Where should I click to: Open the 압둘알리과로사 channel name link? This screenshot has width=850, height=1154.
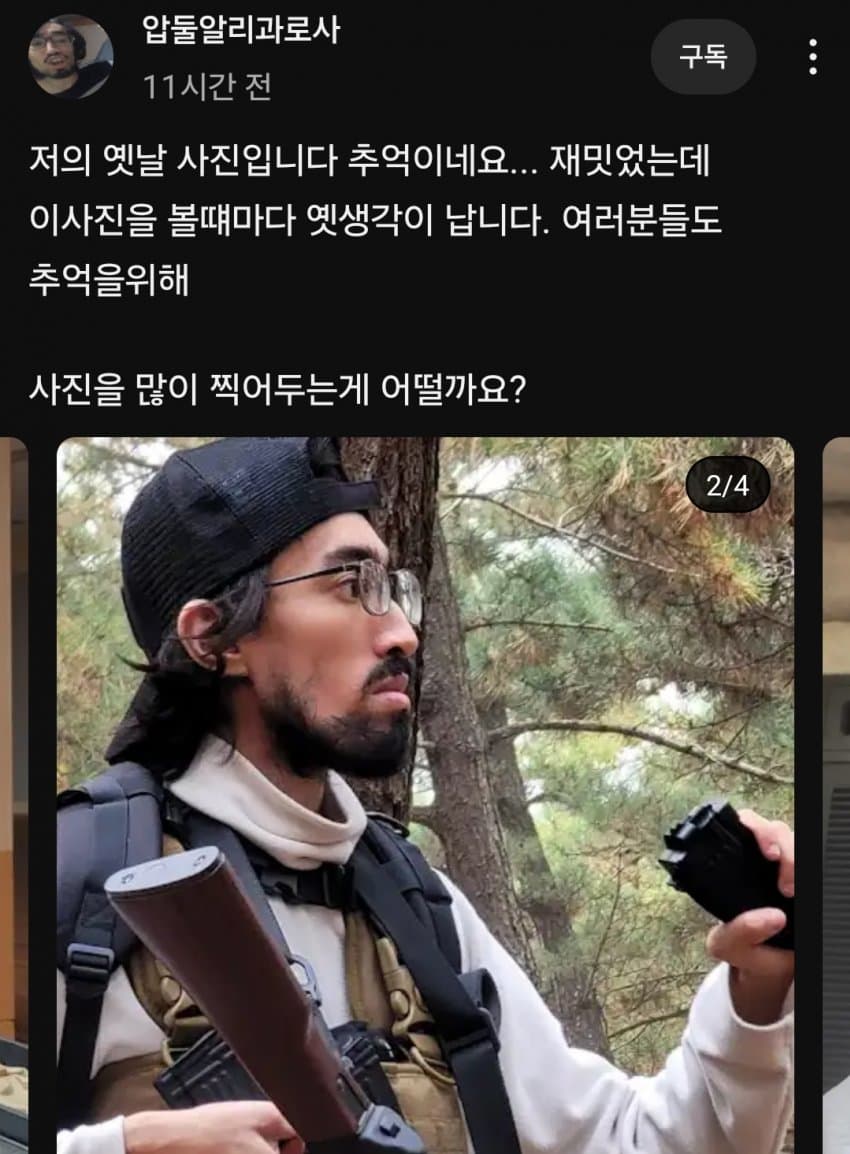(241, 30)
